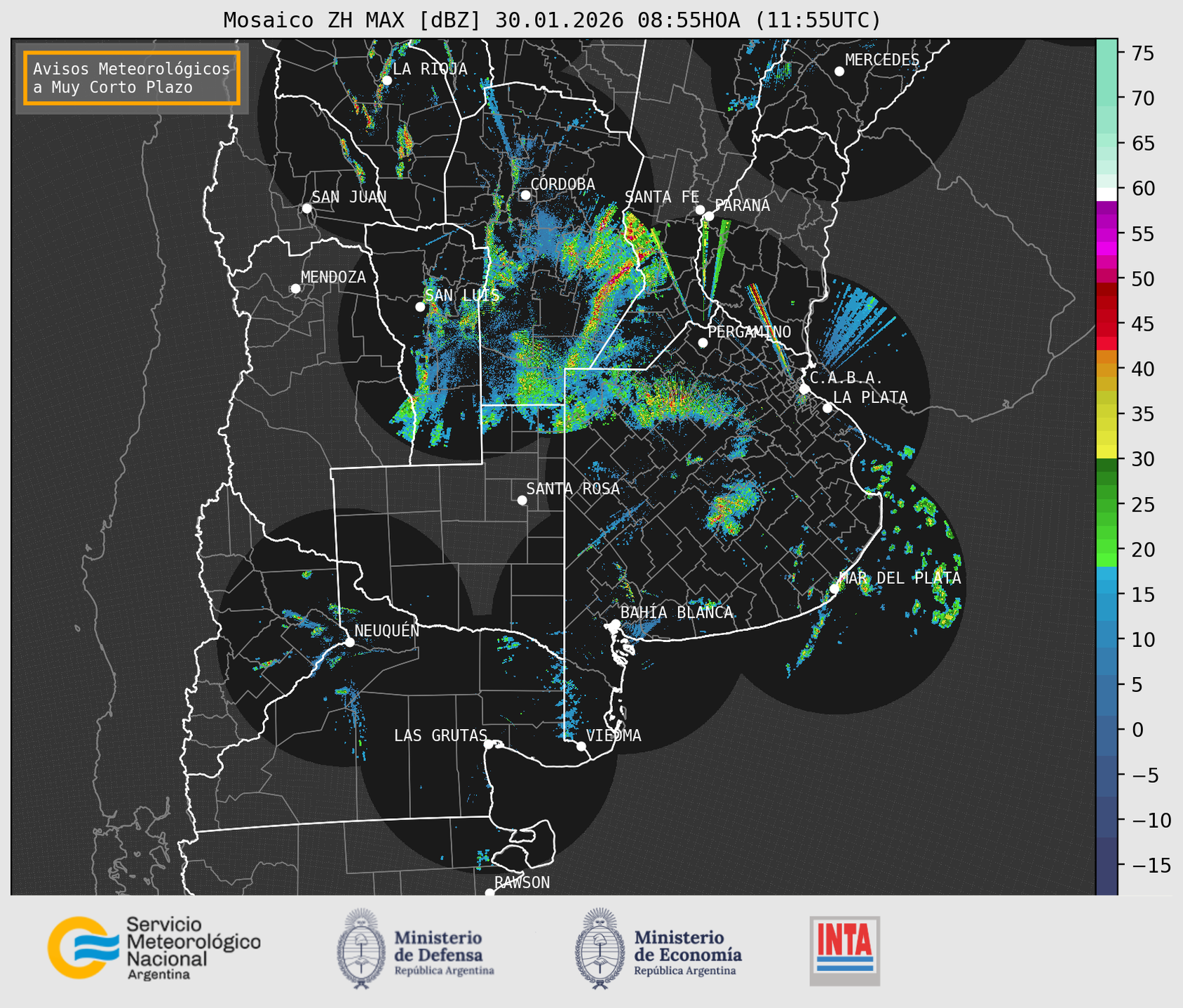Screen dimensions: 1183x1008
Task: Select the Neuquén city marker dot
Action: click(349, 642)
